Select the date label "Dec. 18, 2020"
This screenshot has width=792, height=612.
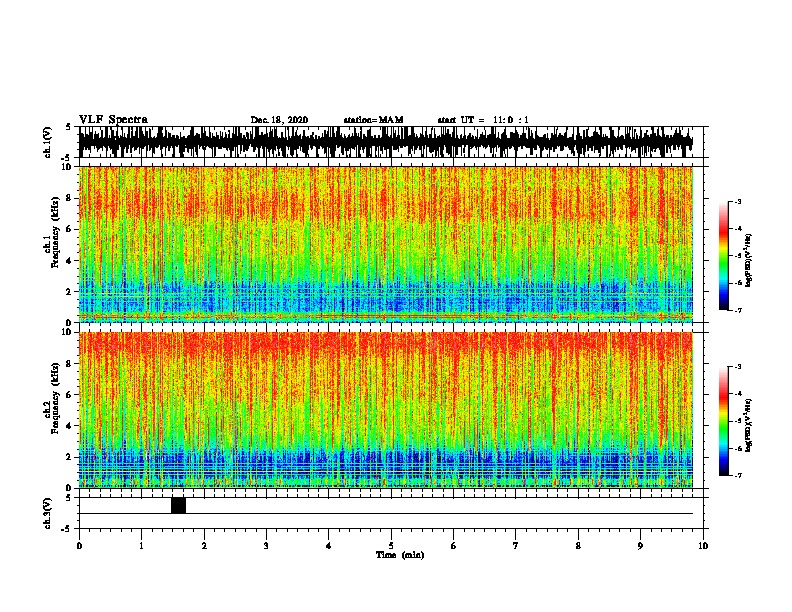coord(279,120)
